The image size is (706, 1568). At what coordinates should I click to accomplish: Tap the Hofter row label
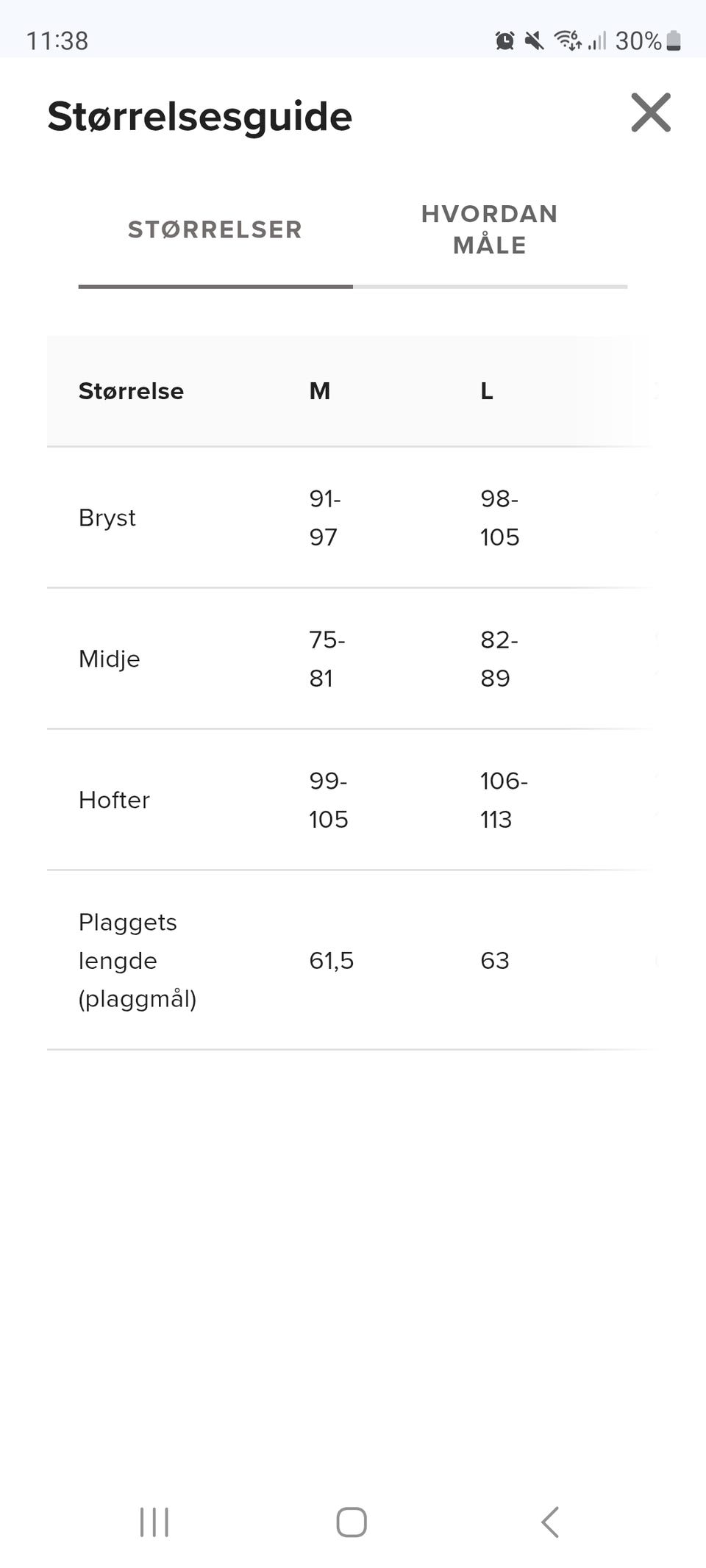(114, 801)
